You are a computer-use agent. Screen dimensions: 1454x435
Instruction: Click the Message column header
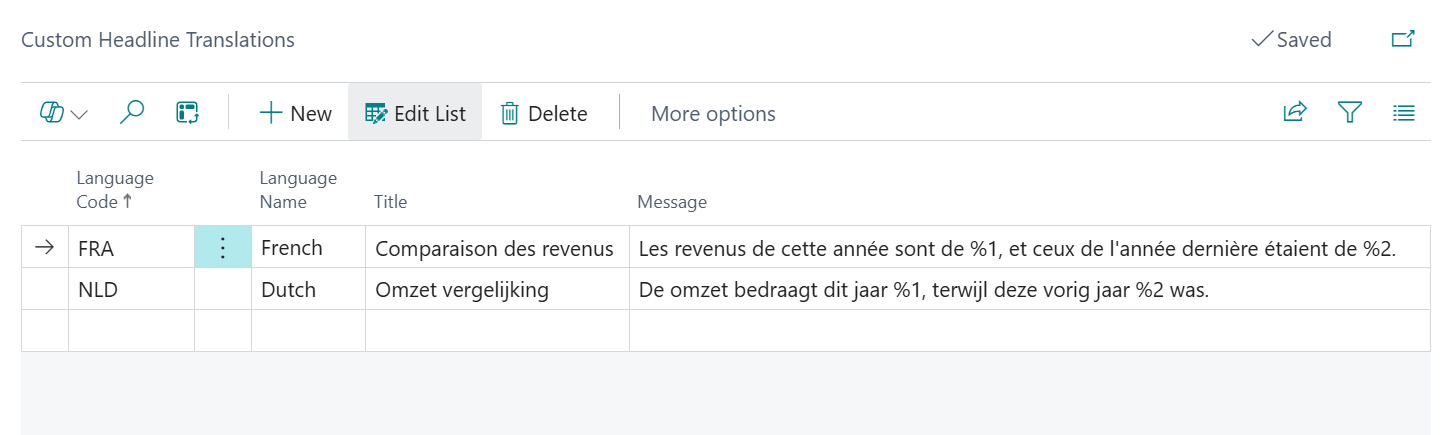[x=672, y=202]
